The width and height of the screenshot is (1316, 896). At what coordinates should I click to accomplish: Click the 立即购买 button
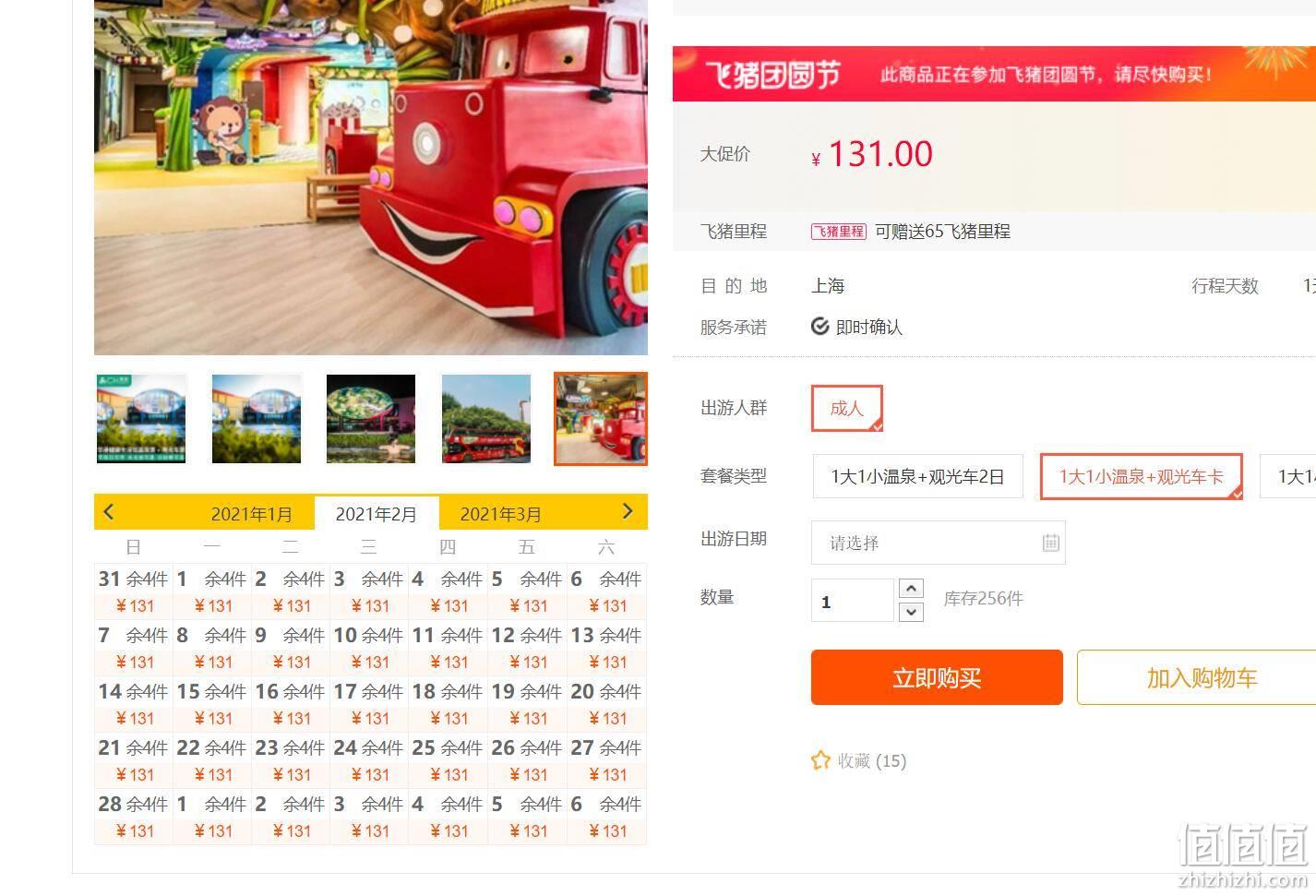pyautogui.click(x=937, y=677)
